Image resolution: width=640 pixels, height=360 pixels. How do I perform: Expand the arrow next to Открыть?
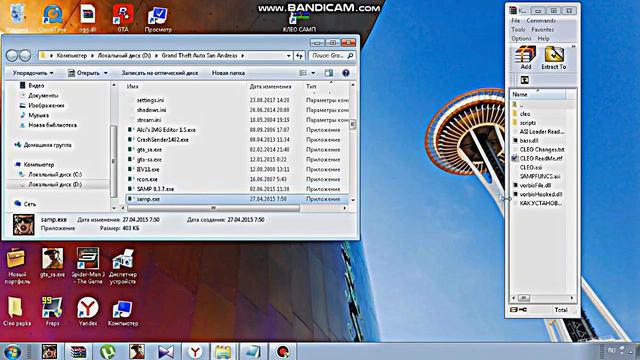(106, 73)
